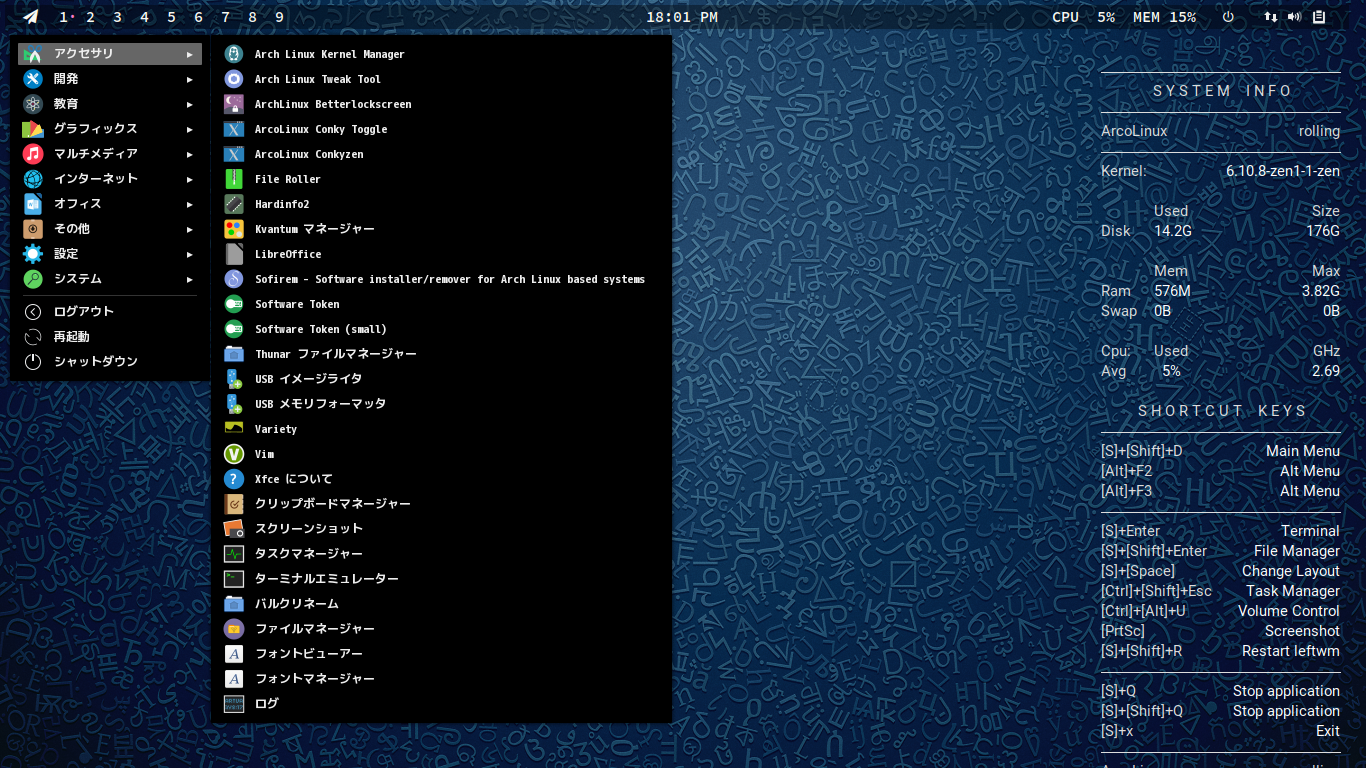Click the SYSTEM INFO heading
Screen dimensions: 1366x768
(1223, 91)
